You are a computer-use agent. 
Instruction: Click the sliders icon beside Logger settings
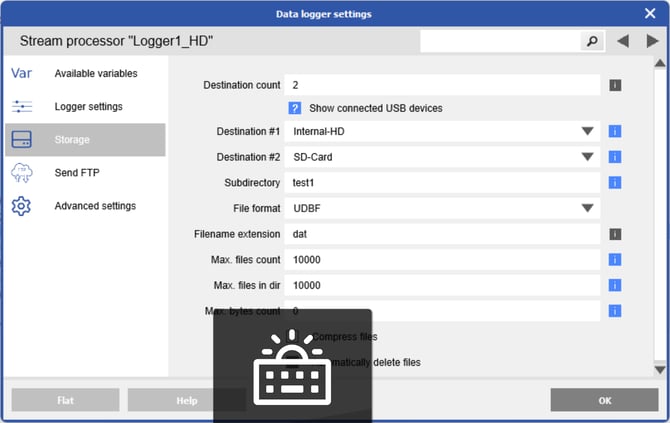point(22,106)
